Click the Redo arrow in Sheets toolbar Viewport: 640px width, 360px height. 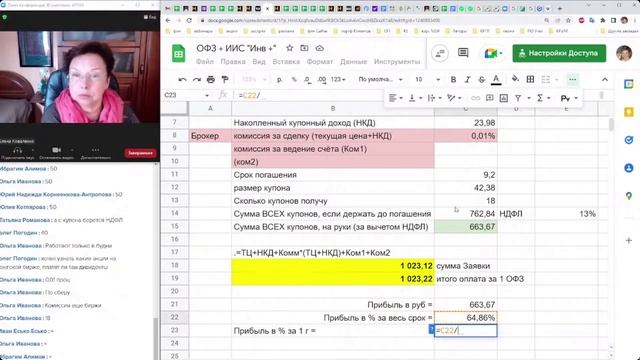197,79
